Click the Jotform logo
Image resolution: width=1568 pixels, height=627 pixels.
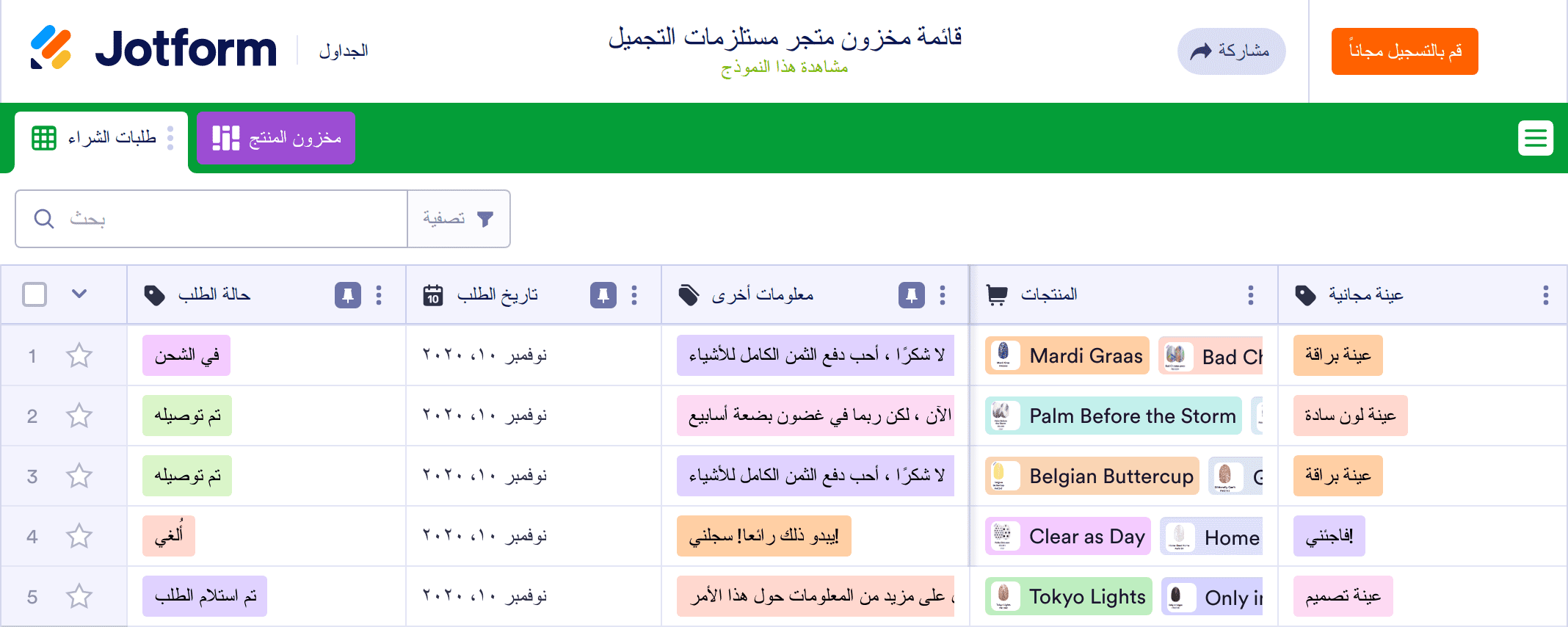(x=153, y=49)
